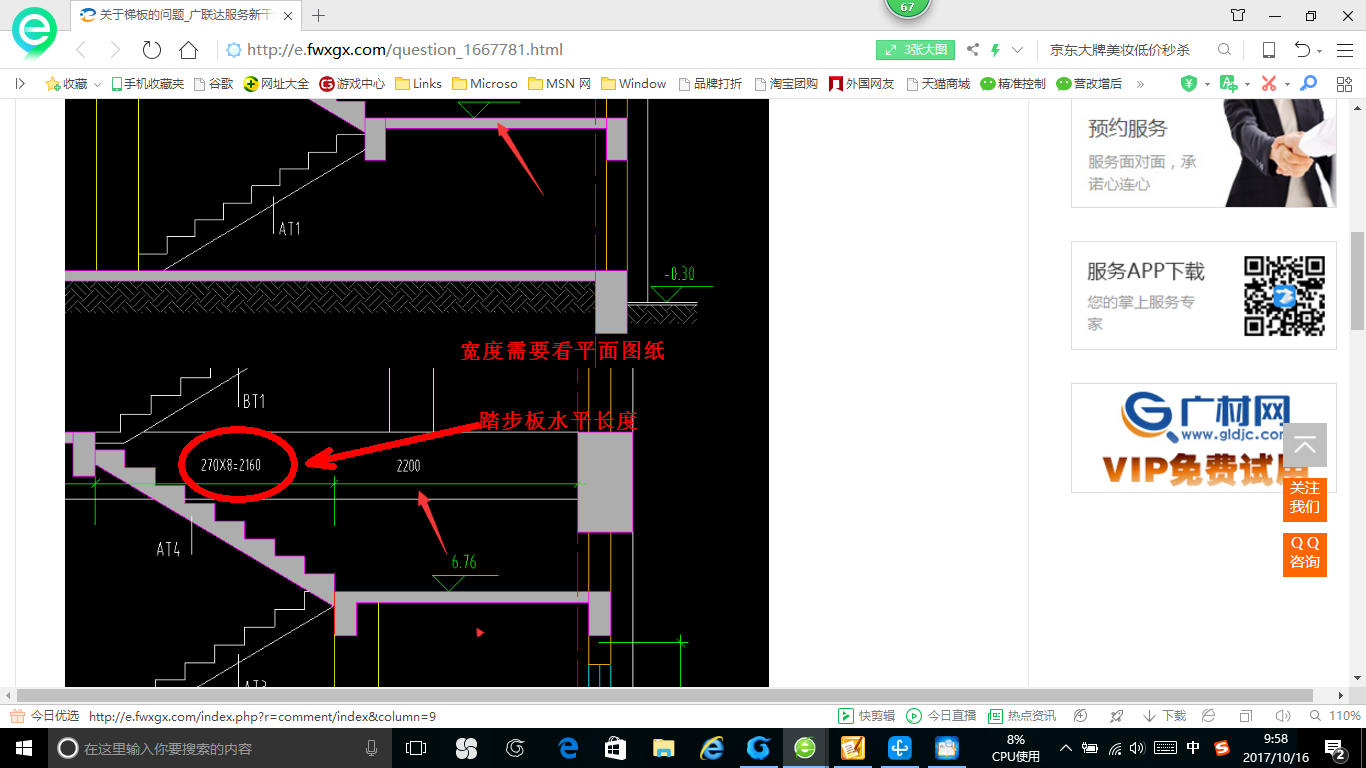This screenshot has height=768, width=1366.
Task: Open the 淘宝团购 bookmark
Action: (786, 84)
